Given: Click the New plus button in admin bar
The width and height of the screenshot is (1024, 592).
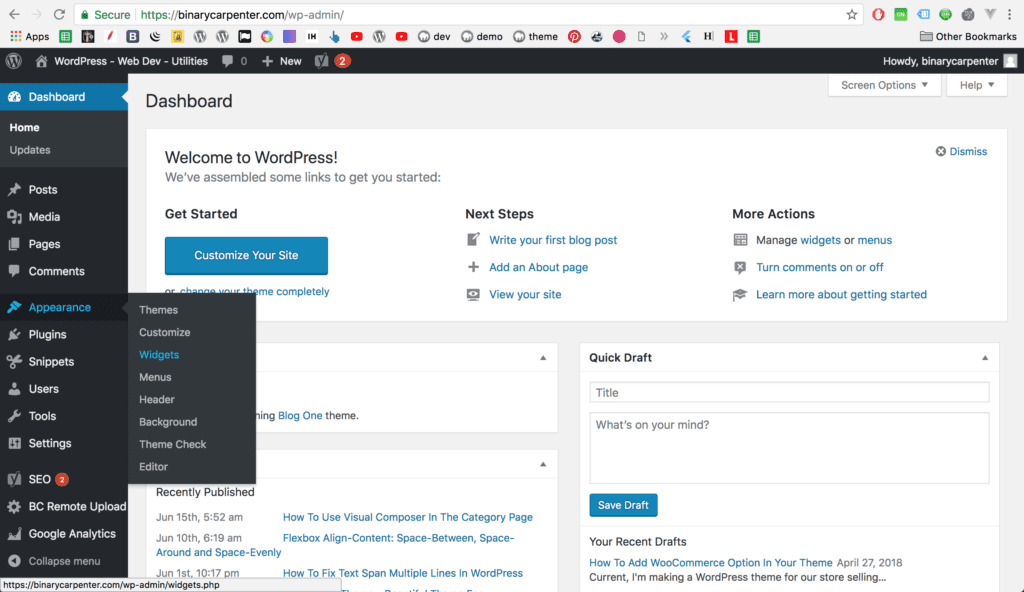Looking at the screenshot, I should pyautogui.click(x=281, y=61).
